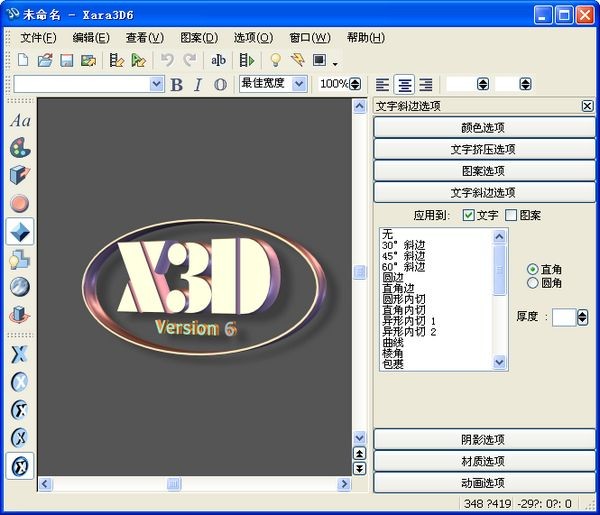Select the 圆角 radio option
The image size is (600, 515).
click(533, 283)
